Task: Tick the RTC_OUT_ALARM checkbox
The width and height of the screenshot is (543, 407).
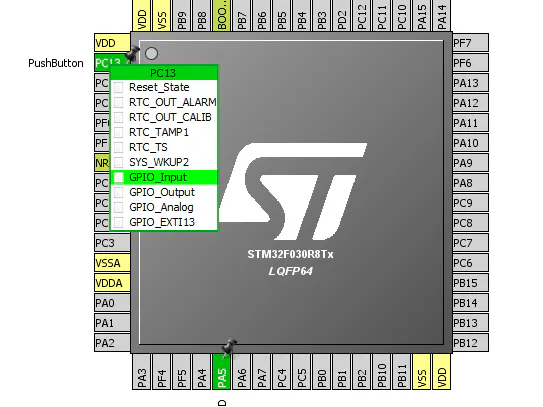Action: (x=118, y=102)
